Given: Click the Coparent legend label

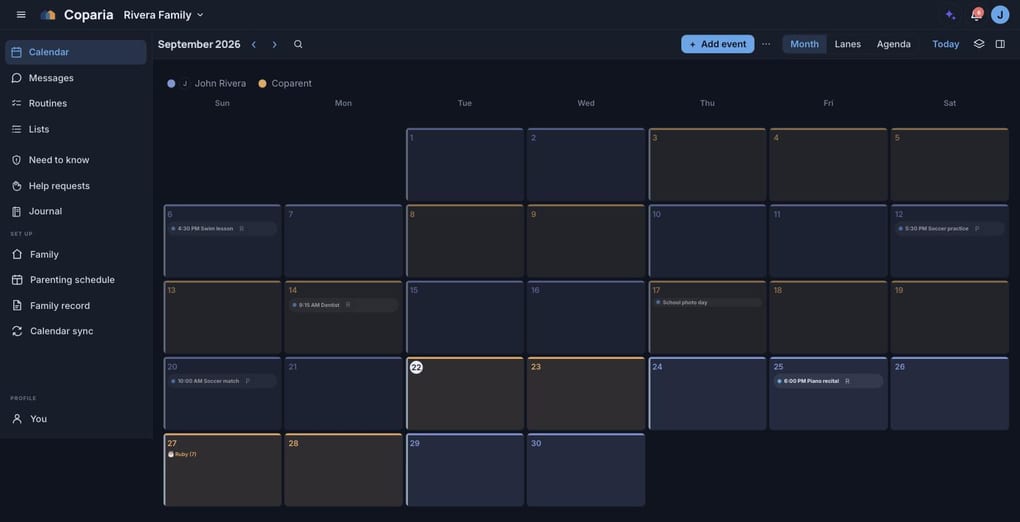Looking at the screenshot, I should click(291, 83).
